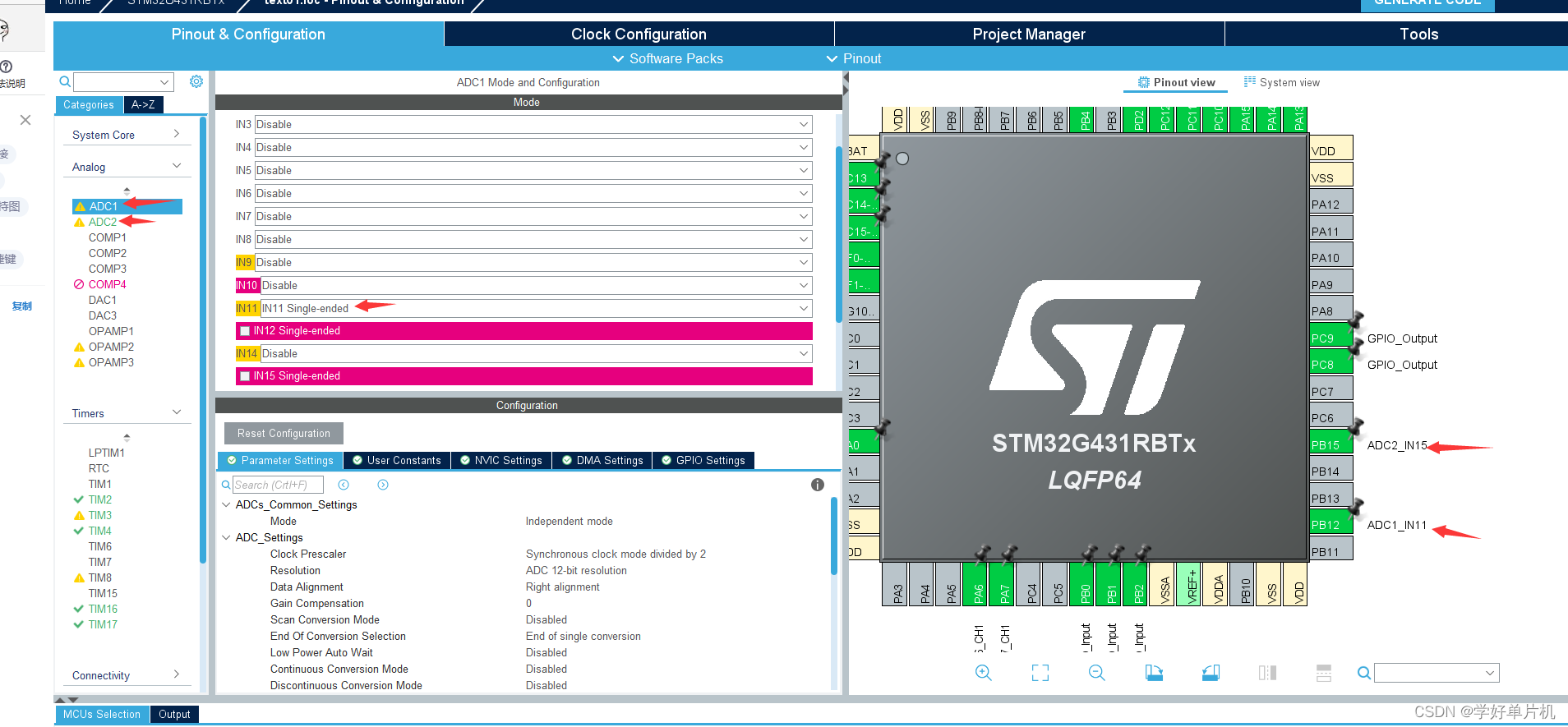Select COMP4 in the Analog list
Viewport: 1568px width, 727px height.
click(x=107, y=284)
